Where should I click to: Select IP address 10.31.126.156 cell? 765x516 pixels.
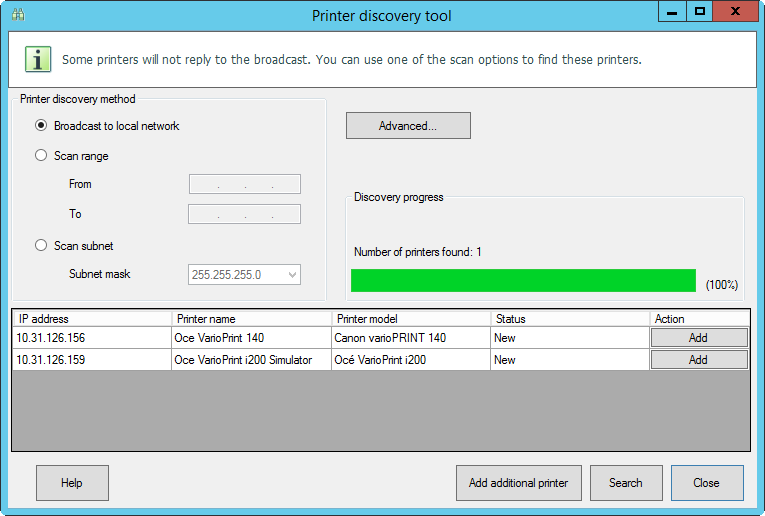coord(92,337)
